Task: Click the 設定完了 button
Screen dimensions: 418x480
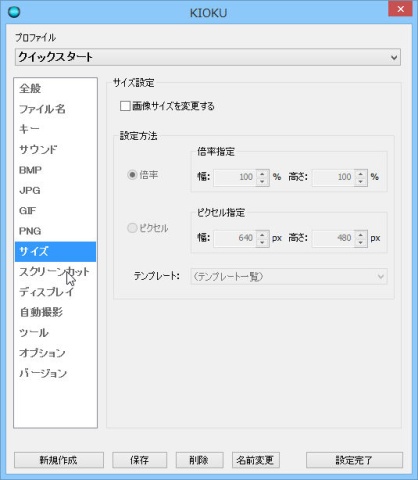Action: click(354, 460)
